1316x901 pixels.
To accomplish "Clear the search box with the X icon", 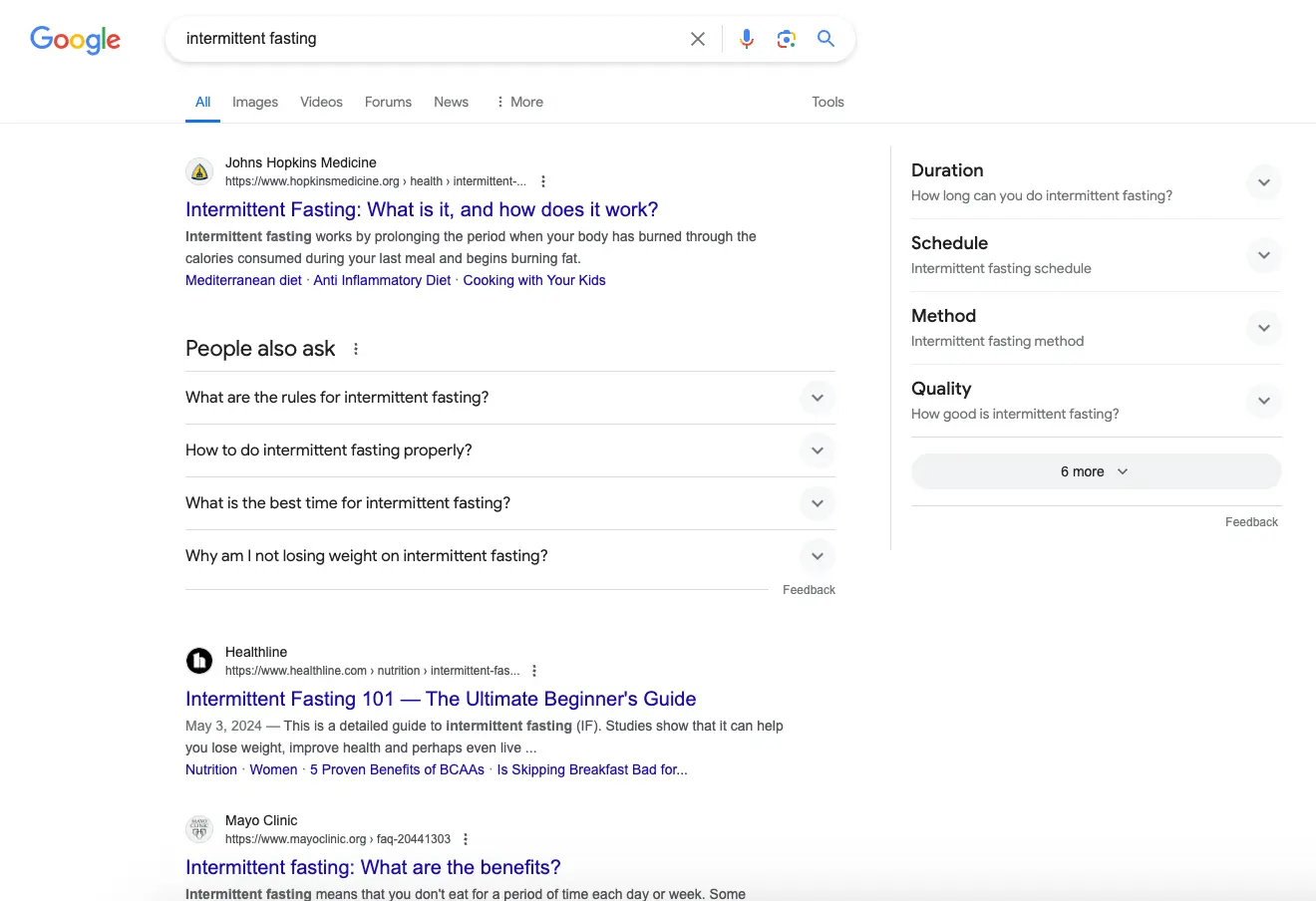I will 698,39.
